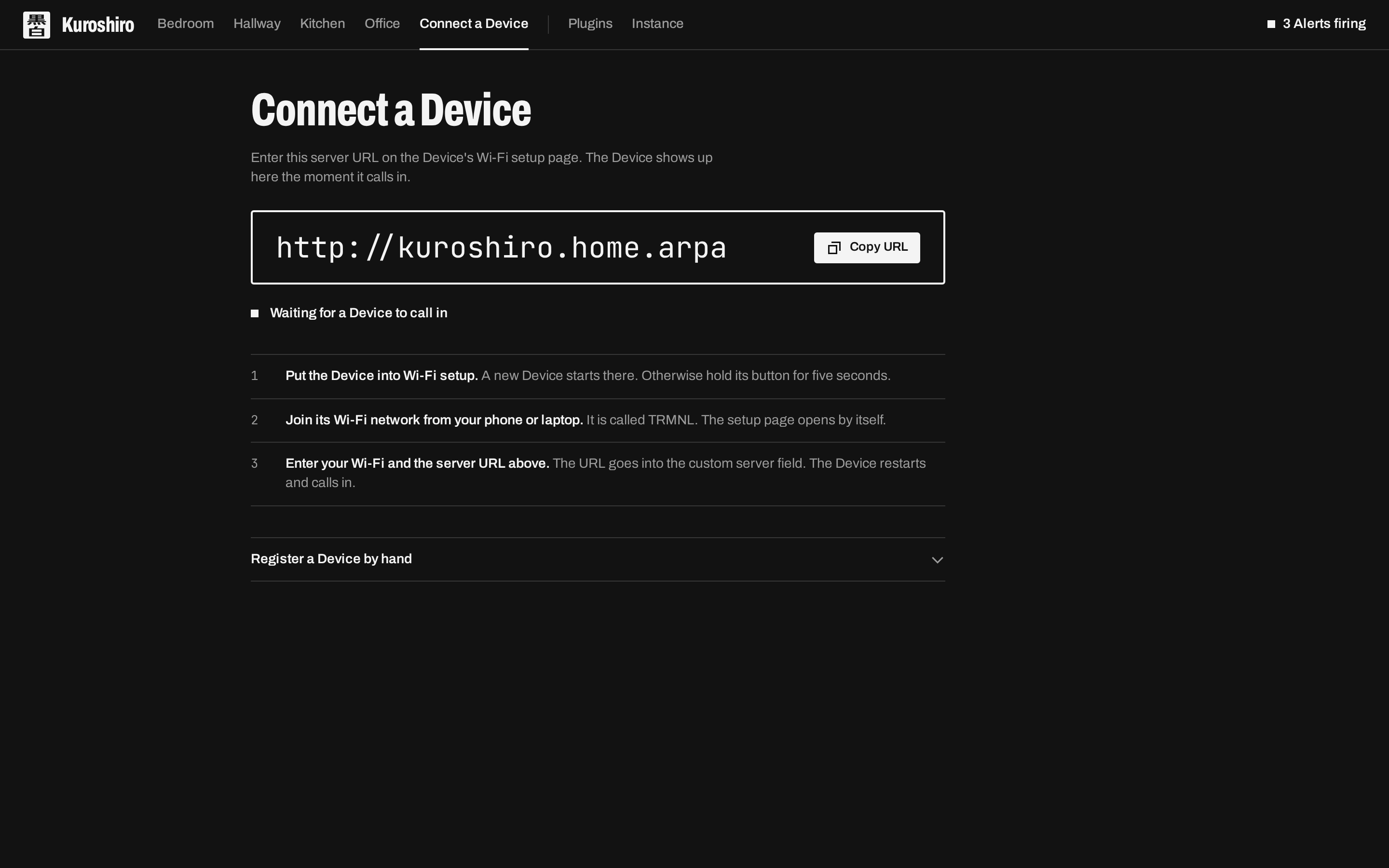Select the Office tab
The image size is (1389, 868).
(381, 24)
